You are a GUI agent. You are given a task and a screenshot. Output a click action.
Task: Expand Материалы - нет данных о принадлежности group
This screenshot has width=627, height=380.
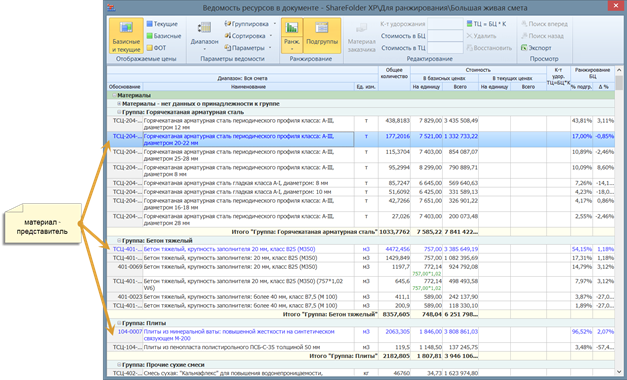[119, 104]
